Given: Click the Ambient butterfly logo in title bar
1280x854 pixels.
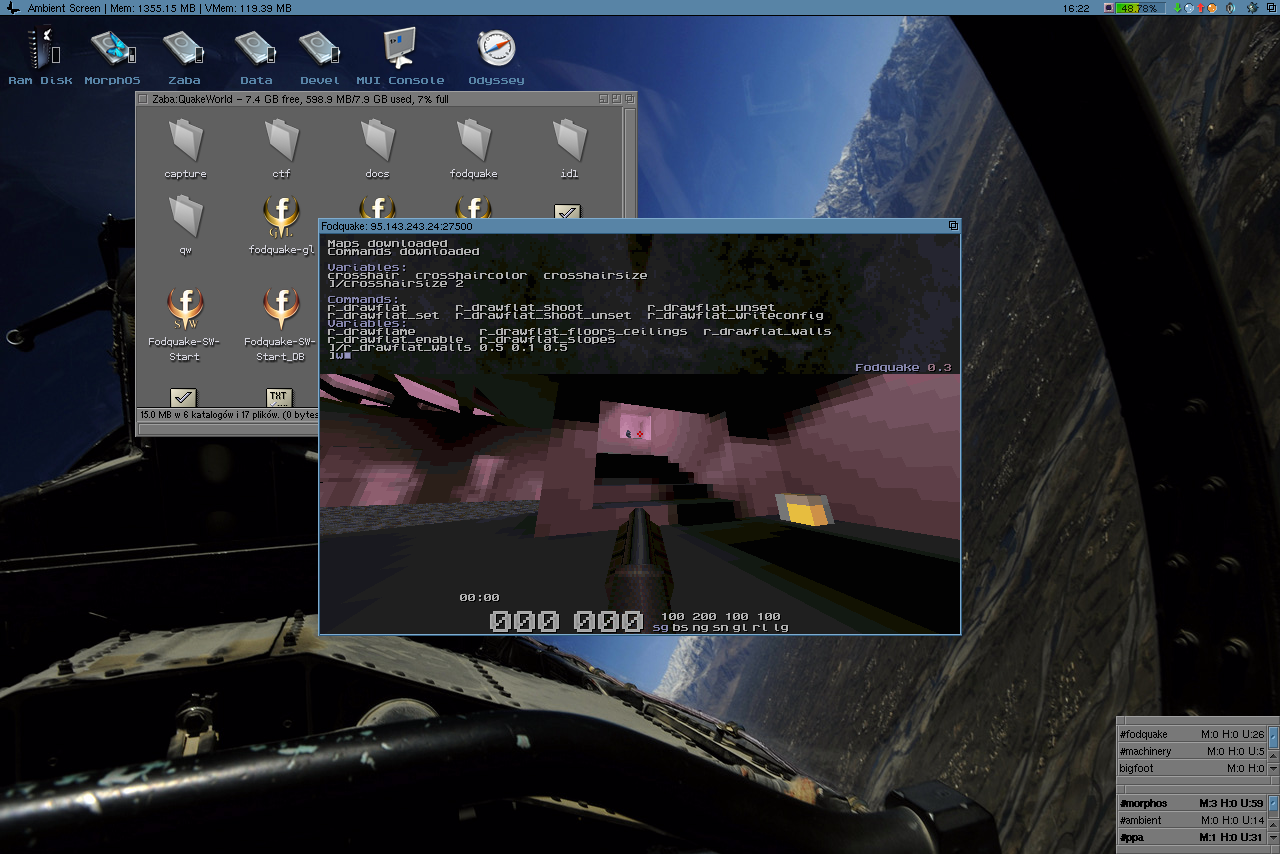Looking at the screenshot, I should (x=14, y=8).
